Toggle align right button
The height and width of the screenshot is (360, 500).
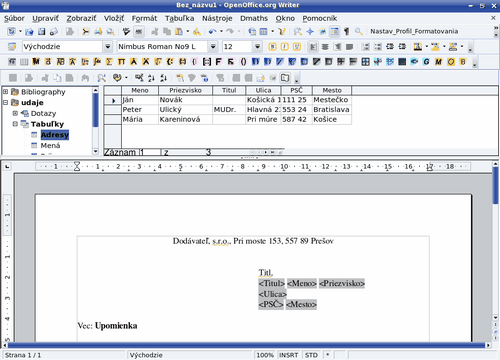337,47
